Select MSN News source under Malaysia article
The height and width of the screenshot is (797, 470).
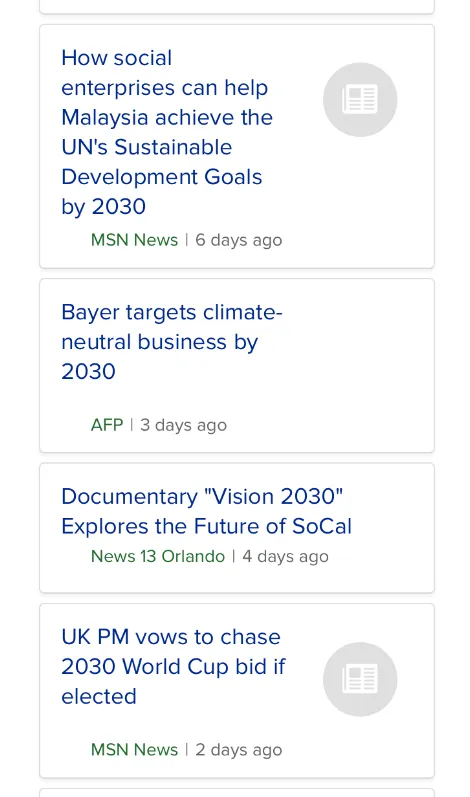point(134,240)
